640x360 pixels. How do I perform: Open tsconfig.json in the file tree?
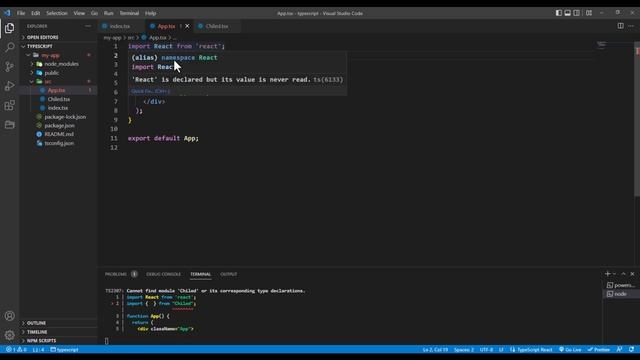(x=59, y=143)
